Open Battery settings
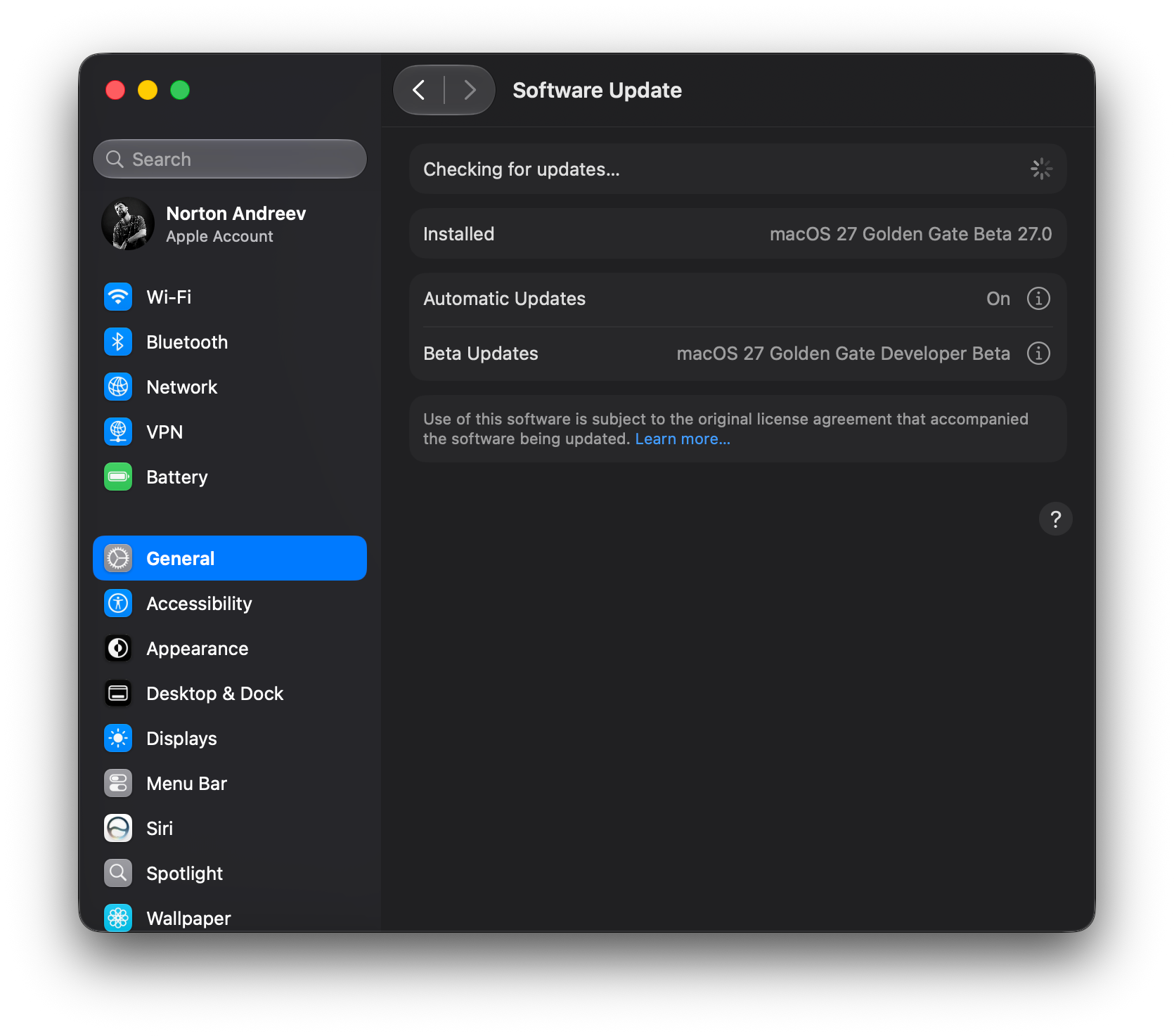The image size is (1174, 1036). click(x=230, y=477)
